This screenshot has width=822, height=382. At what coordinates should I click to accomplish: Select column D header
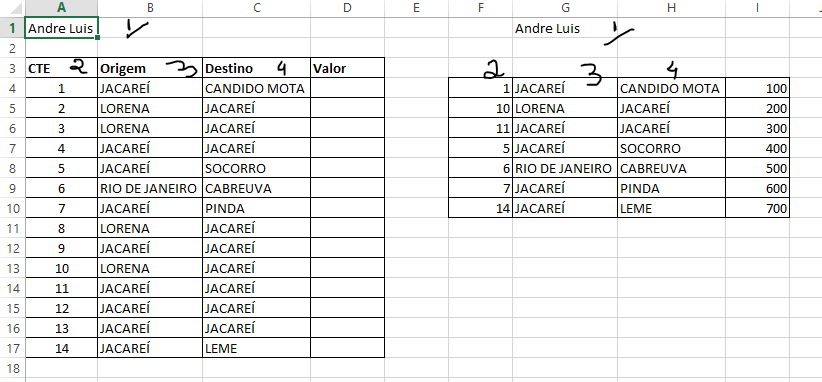tap(347, 7)
